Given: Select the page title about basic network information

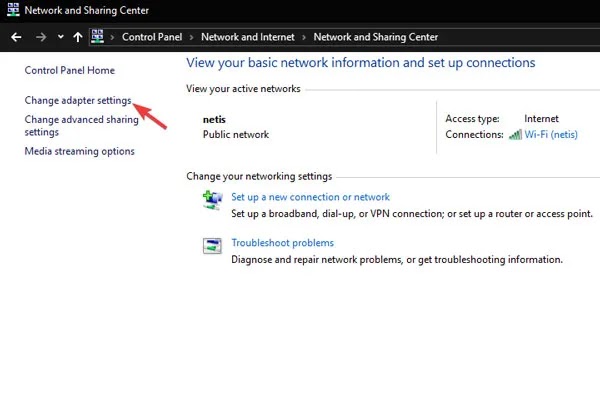Looking at the screenshot, I should click(361, 63).
